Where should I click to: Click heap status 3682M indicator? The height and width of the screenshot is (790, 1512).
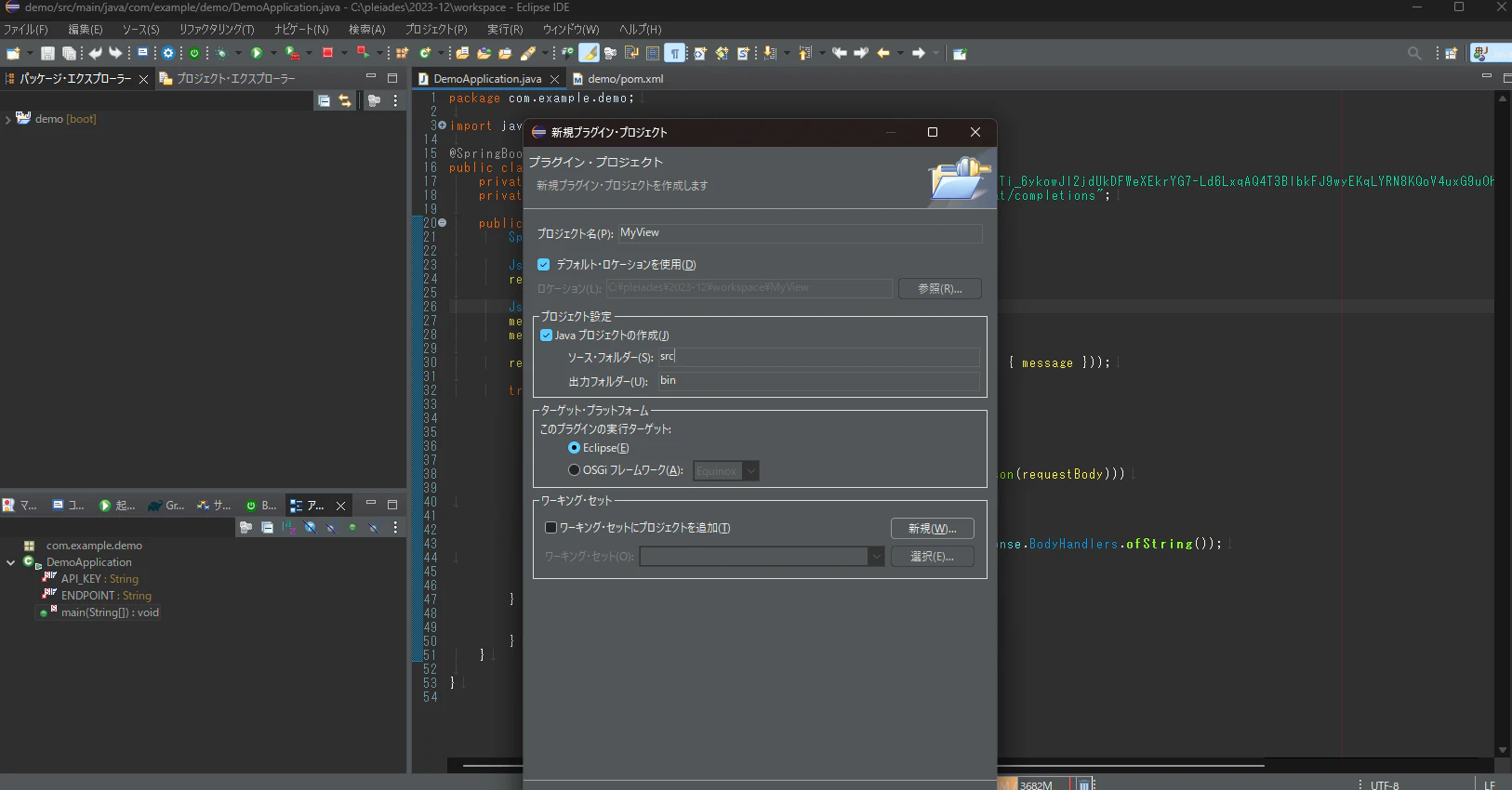[x=1035, y=785]
